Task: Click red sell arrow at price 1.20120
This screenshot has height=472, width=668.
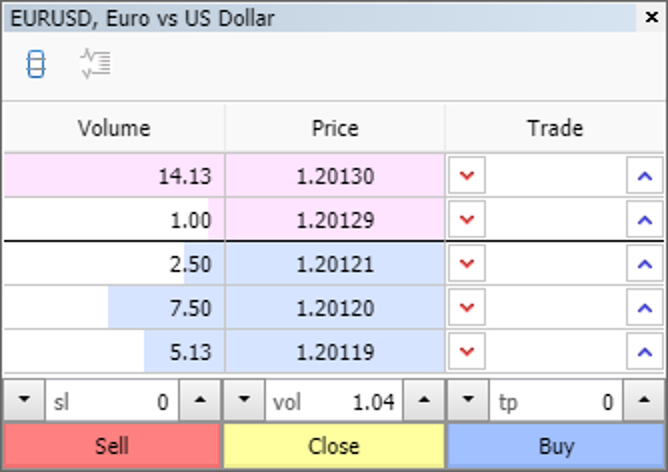Action: point(466,308)
